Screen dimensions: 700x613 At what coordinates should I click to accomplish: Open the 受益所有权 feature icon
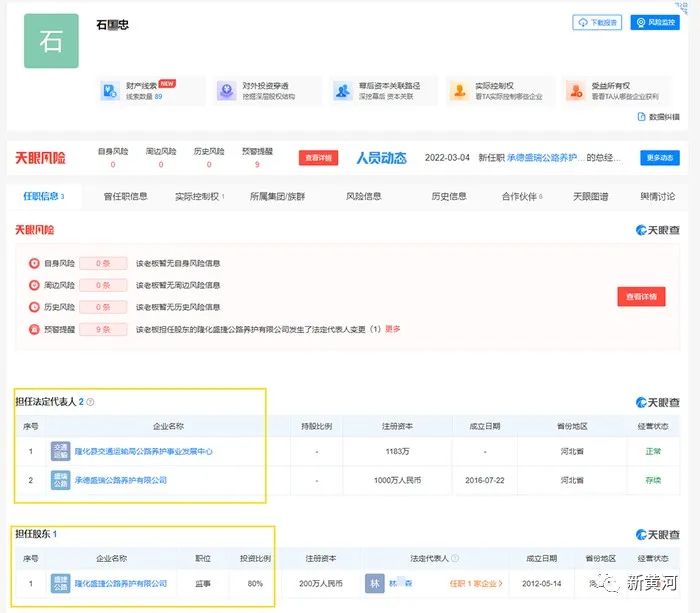575,91
